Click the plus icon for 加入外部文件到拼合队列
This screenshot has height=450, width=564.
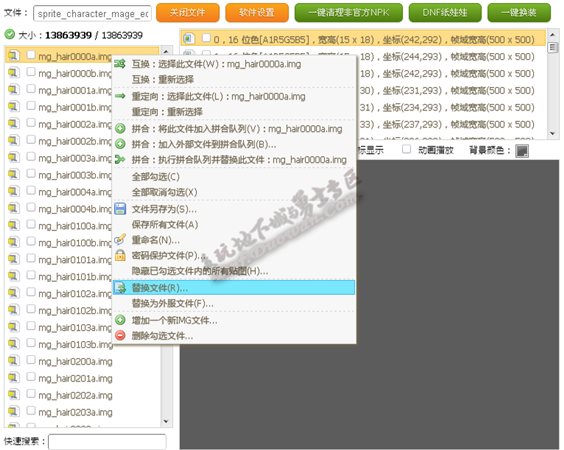click(x=120, y=144)
